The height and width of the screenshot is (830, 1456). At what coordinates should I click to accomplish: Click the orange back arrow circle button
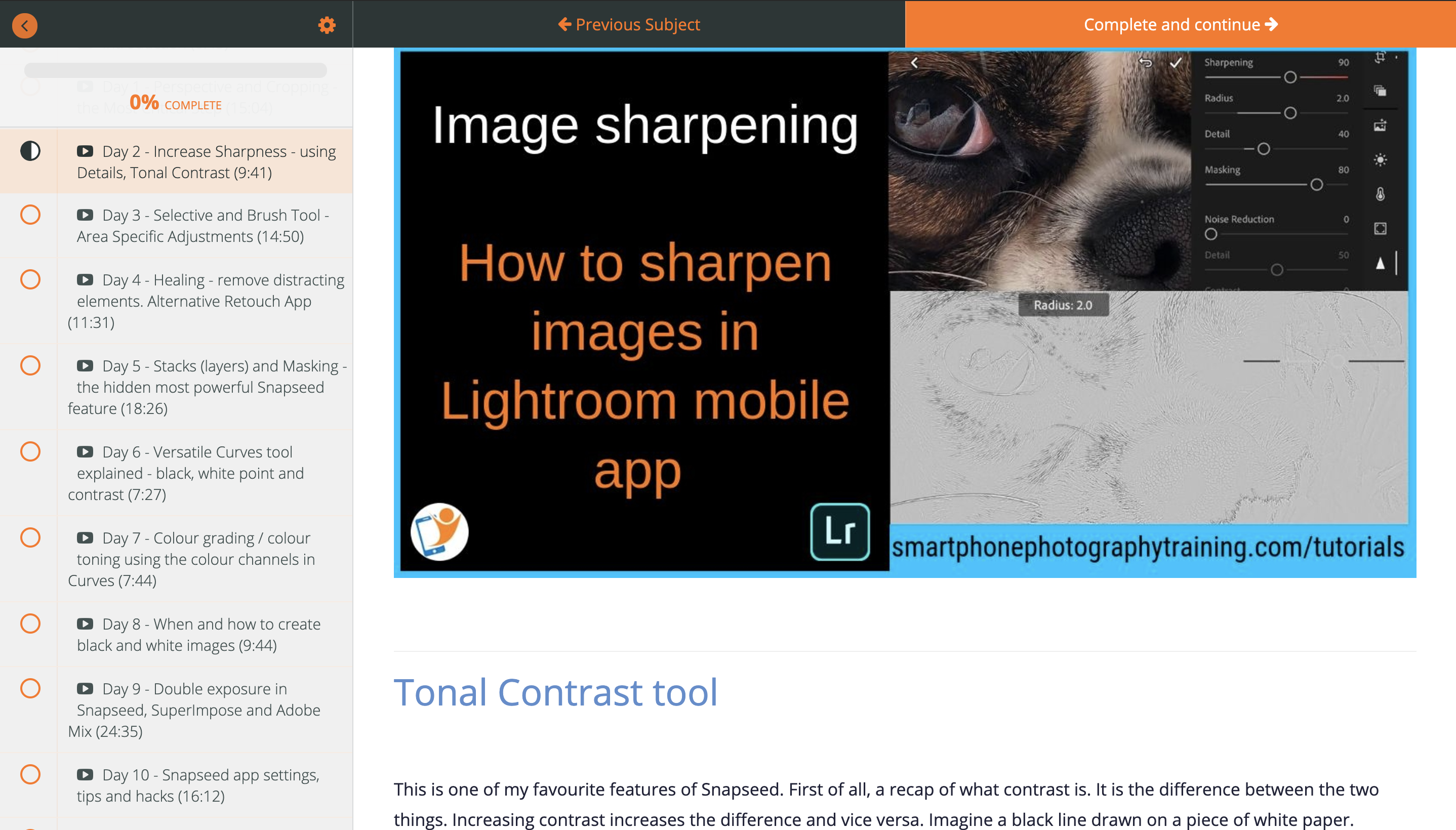coord(24,25)
